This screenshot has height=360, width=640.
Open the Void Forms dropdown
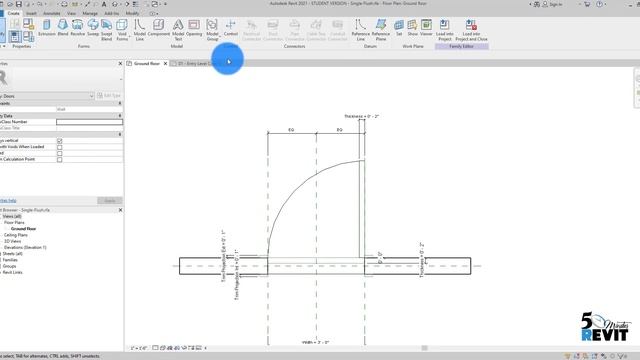pyautogui.click(x=122, y=29)
